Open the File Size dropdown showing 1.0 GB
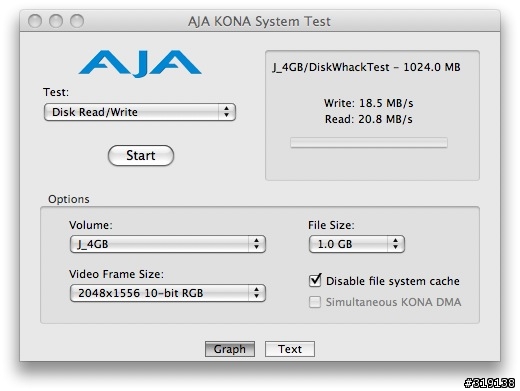Image resolution: width=520 pixels, height=391 pixels. click(x=357, y=244)
